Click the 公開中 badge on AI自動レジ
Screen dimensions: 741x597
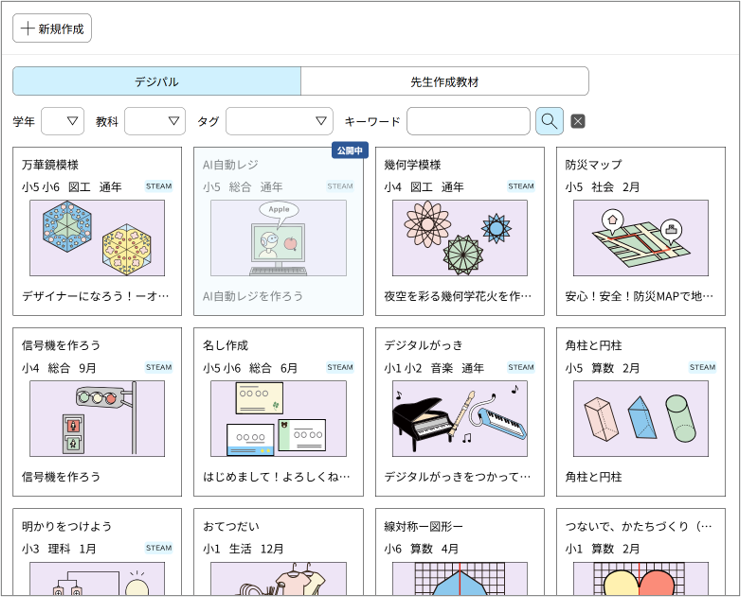tap(350, 150)
